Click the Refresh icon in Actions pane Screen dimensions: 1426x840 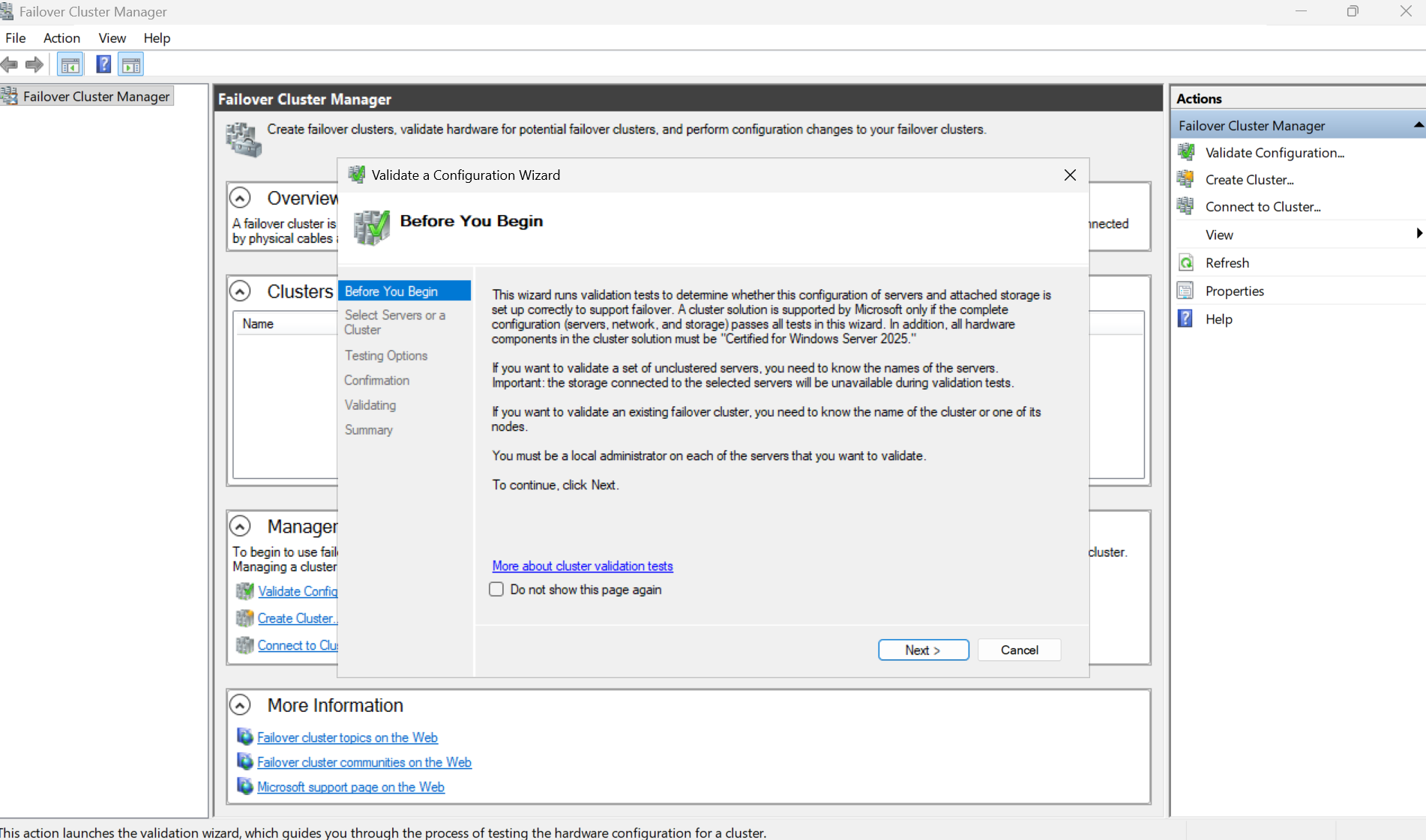tap(1186, 262)
